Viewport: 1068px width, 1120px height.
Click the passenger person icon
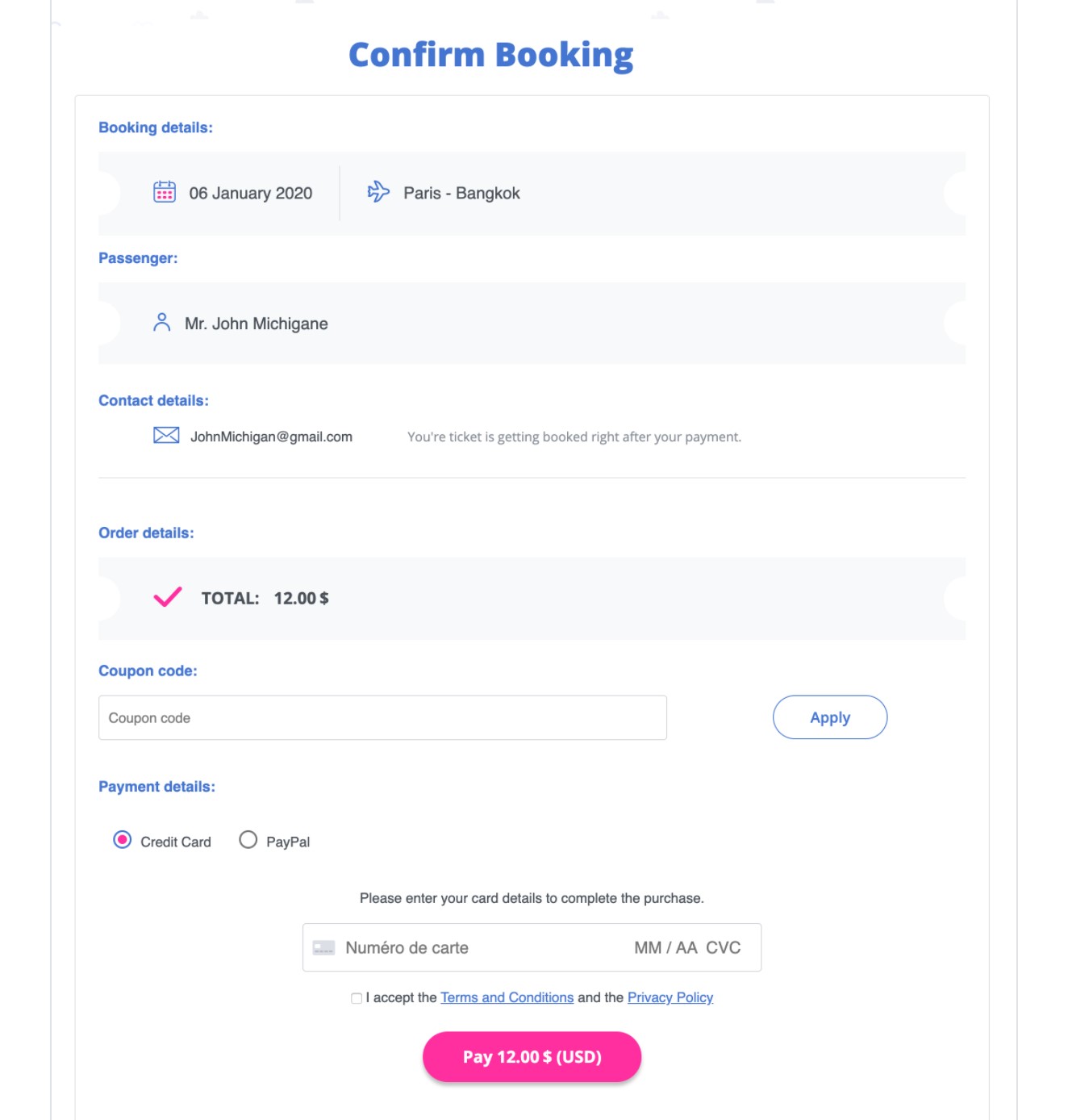tap(162, 323)
